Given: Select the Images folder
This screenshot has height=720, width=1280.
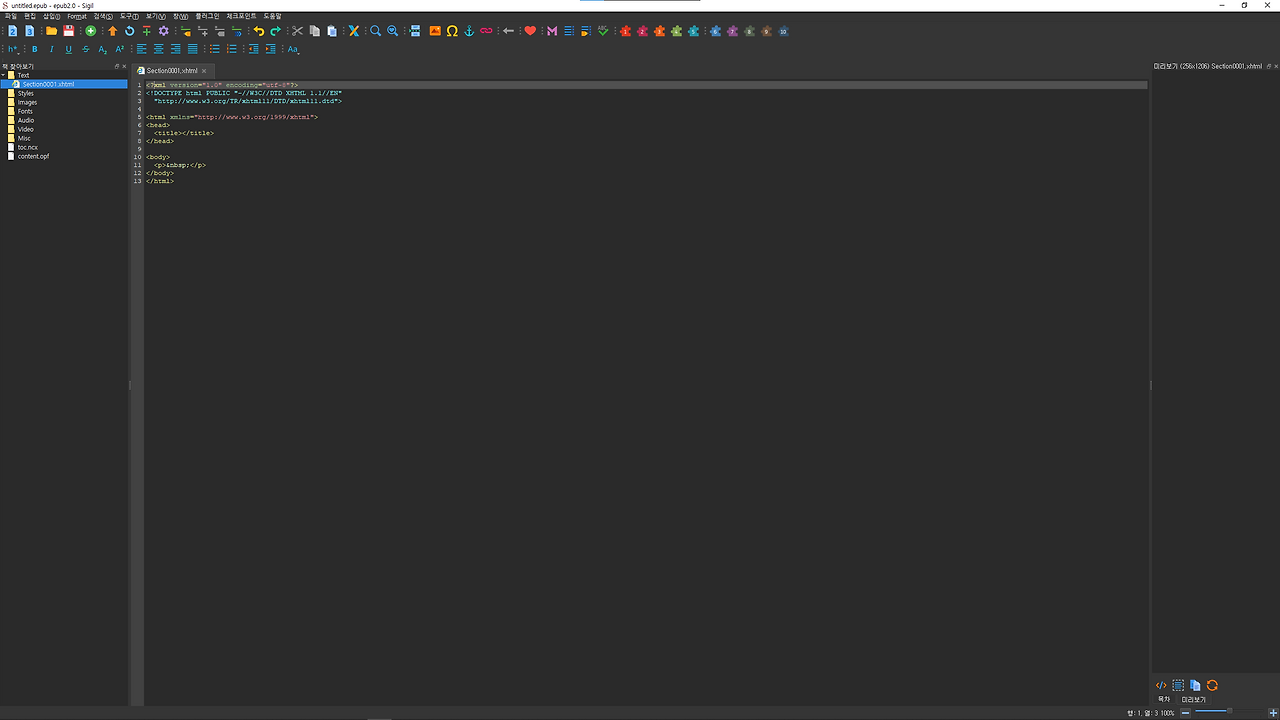Looking at the screenshot, I should (x=27, y=102).
